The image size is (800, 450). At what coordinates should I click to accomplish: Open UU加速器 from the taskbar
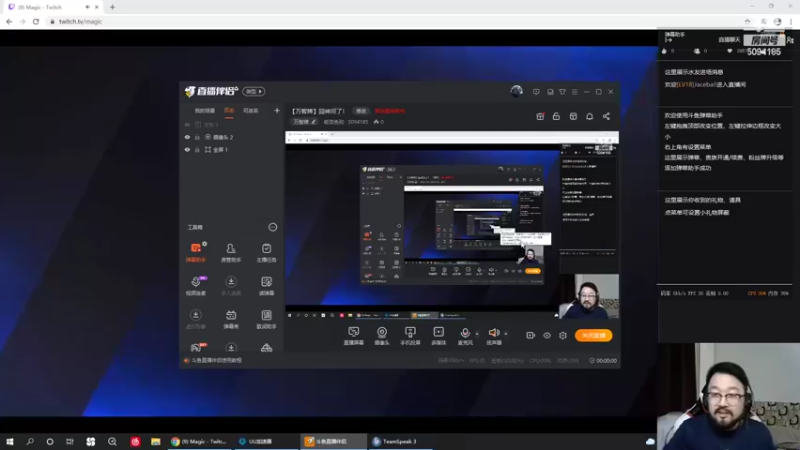click(x=264, y=441)
